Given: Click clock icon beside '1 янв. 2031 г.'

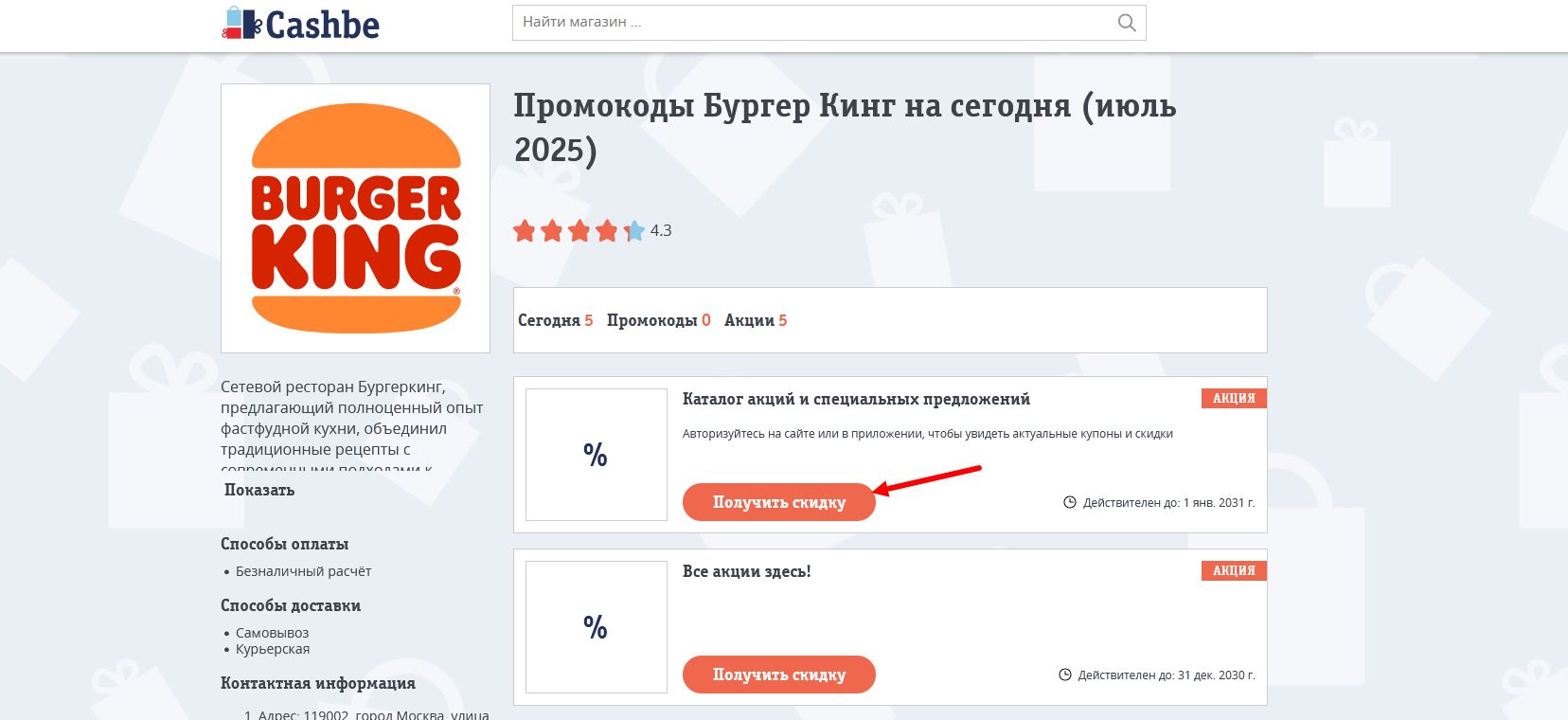Looking at the screenshot, I should pyautogui.click(x=1070, y=502).
